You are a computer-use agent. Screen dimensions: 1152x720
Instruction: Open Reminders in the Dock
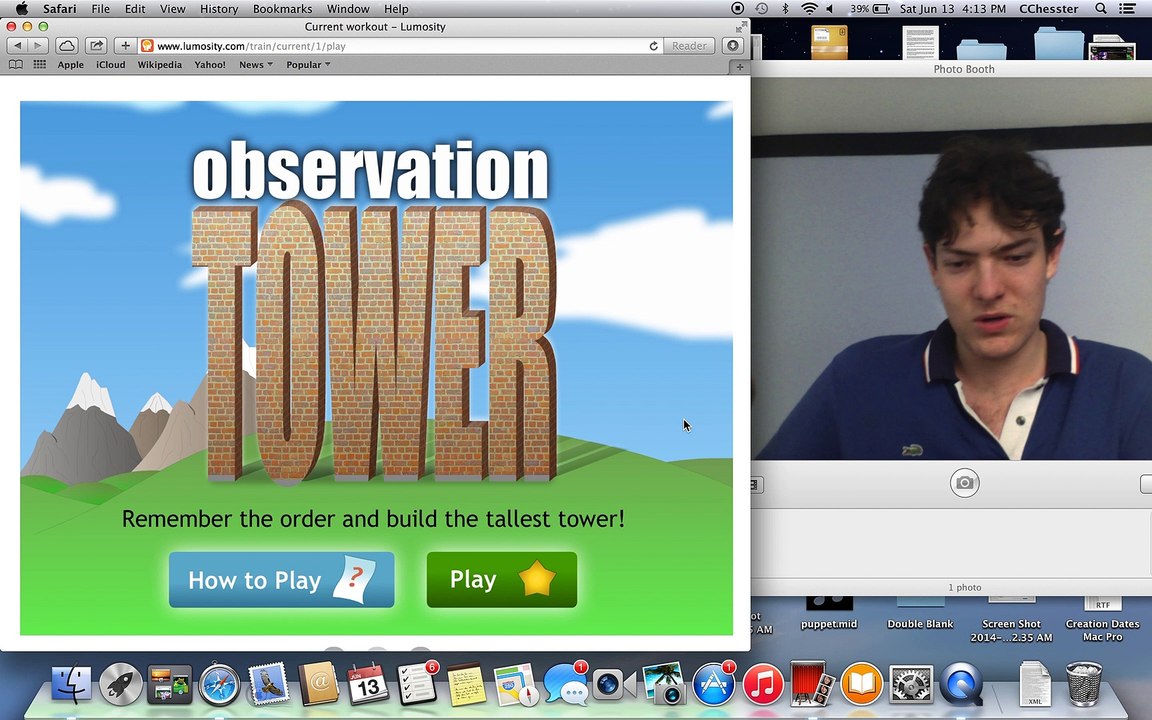pos(417,684)
